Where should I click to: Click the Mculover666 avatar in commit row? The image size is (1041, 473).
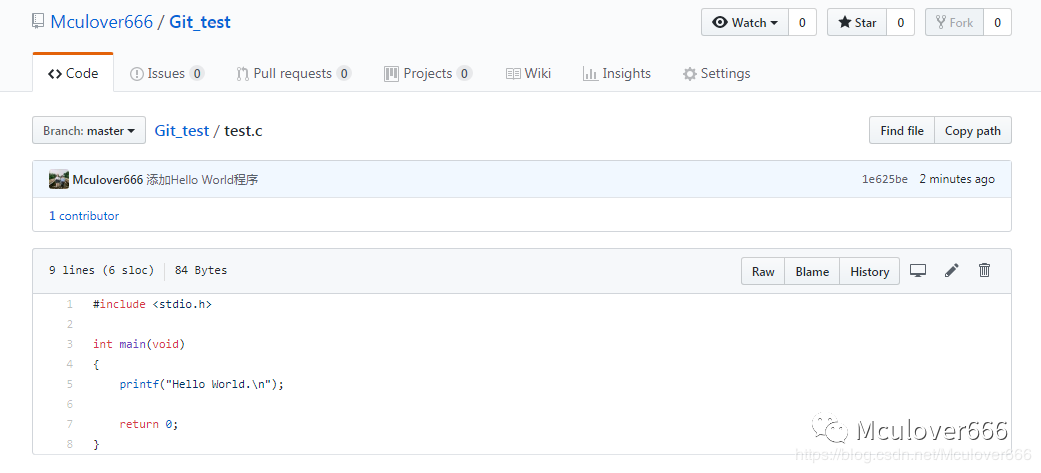click(x=59, y=179)
